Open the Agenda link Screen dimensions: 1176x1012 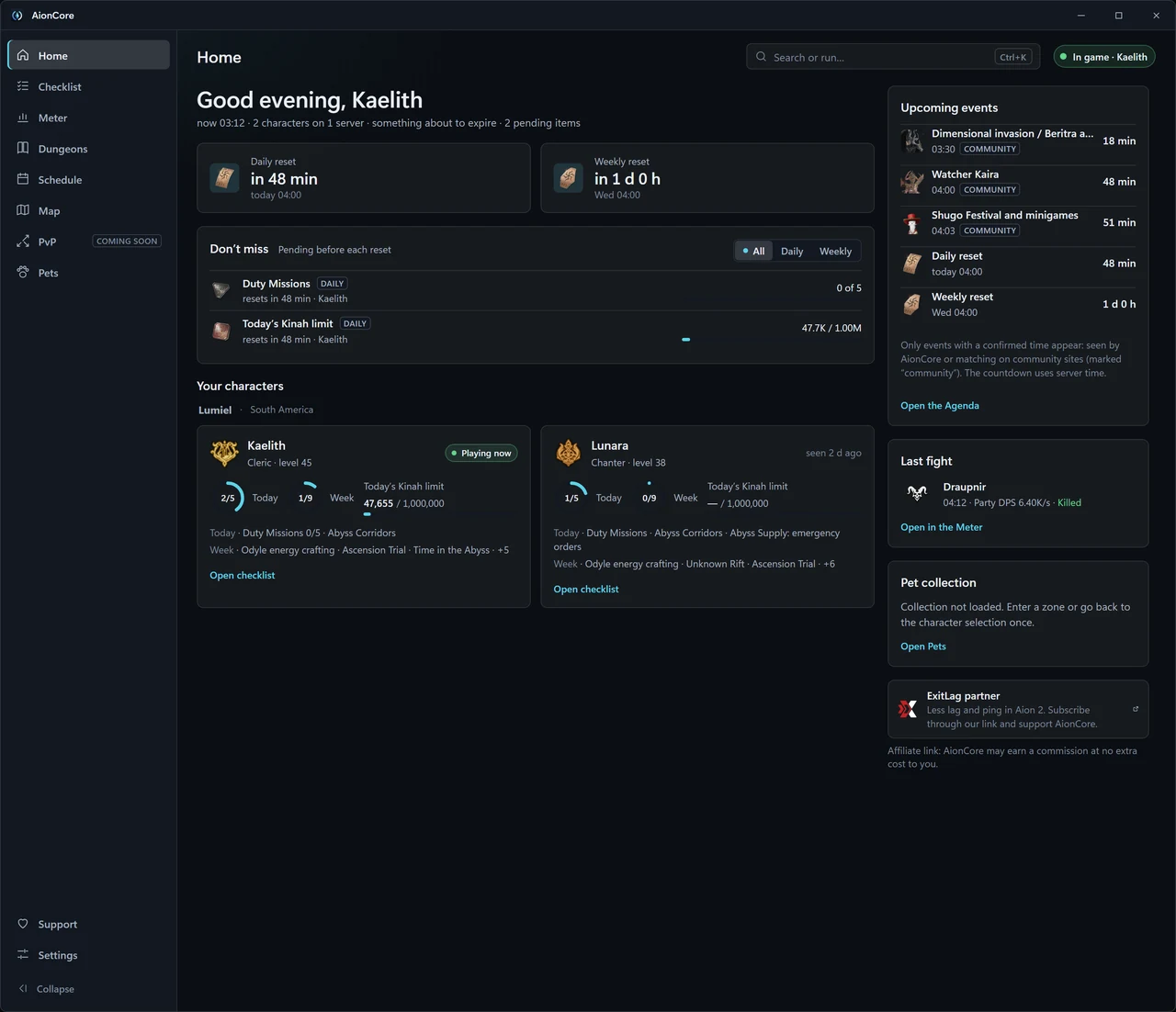coord(940,406)
